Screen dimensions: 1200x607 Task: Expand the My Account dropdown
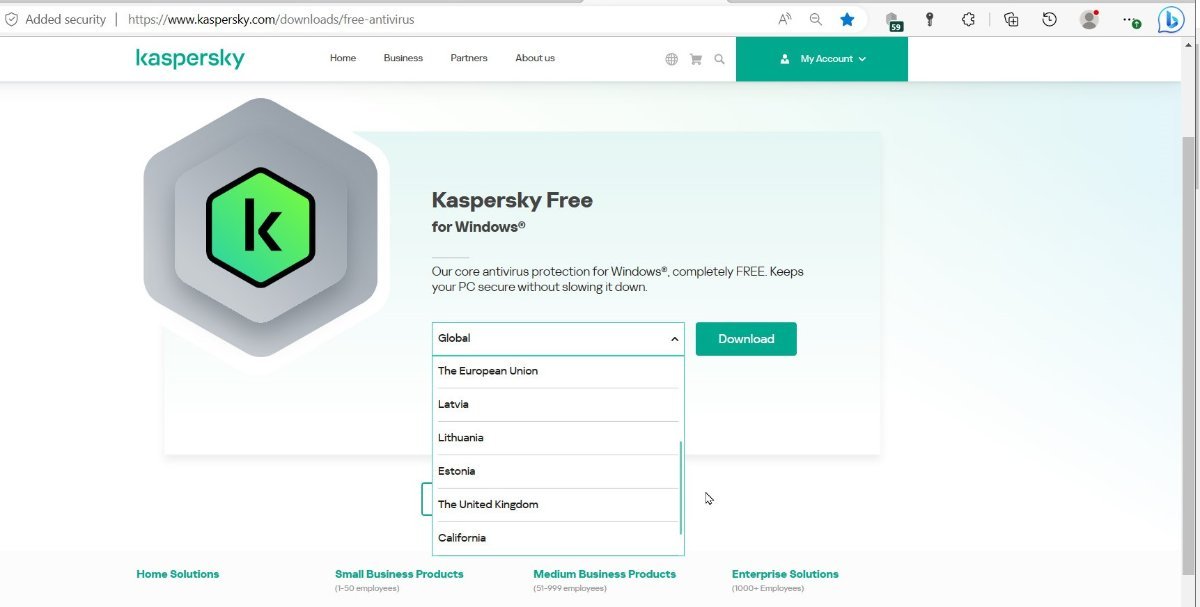tap(822, 59)
